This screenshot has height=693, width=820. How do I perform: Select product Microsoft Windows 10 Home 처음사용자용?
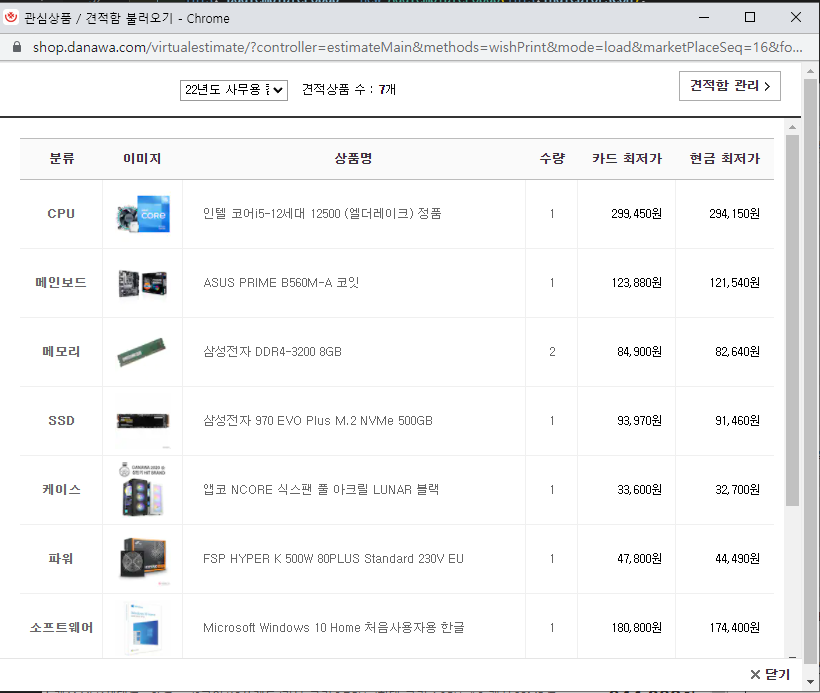pyautogui.click(x=333, y=628)
